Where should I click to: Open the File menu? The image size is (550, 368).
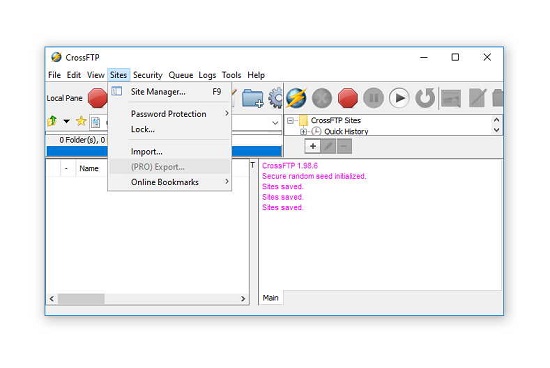click(54, 75)
